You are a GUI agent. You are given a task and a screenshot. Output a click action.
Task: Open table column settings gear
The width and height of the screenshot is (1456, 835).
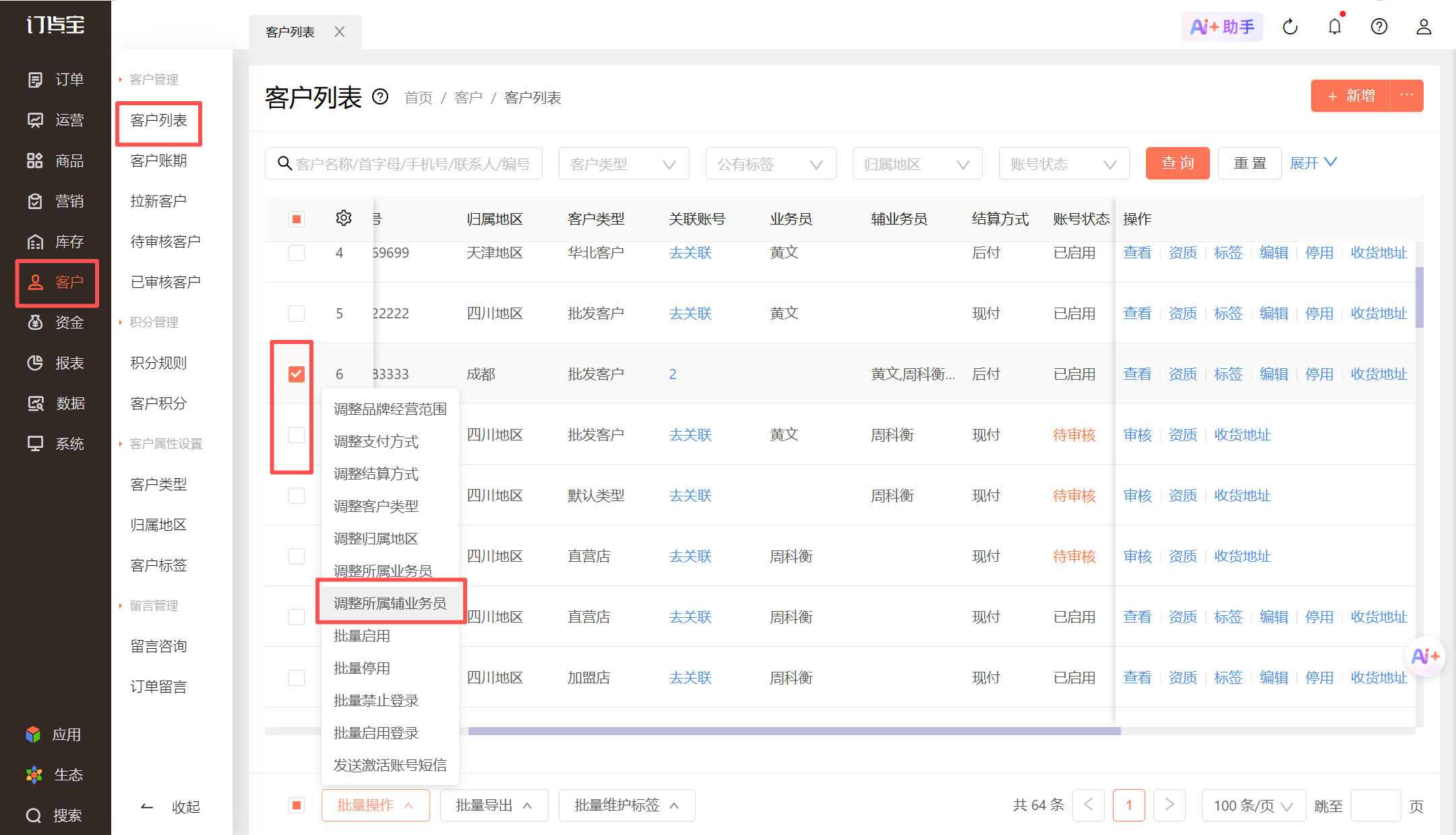[344, 218]
